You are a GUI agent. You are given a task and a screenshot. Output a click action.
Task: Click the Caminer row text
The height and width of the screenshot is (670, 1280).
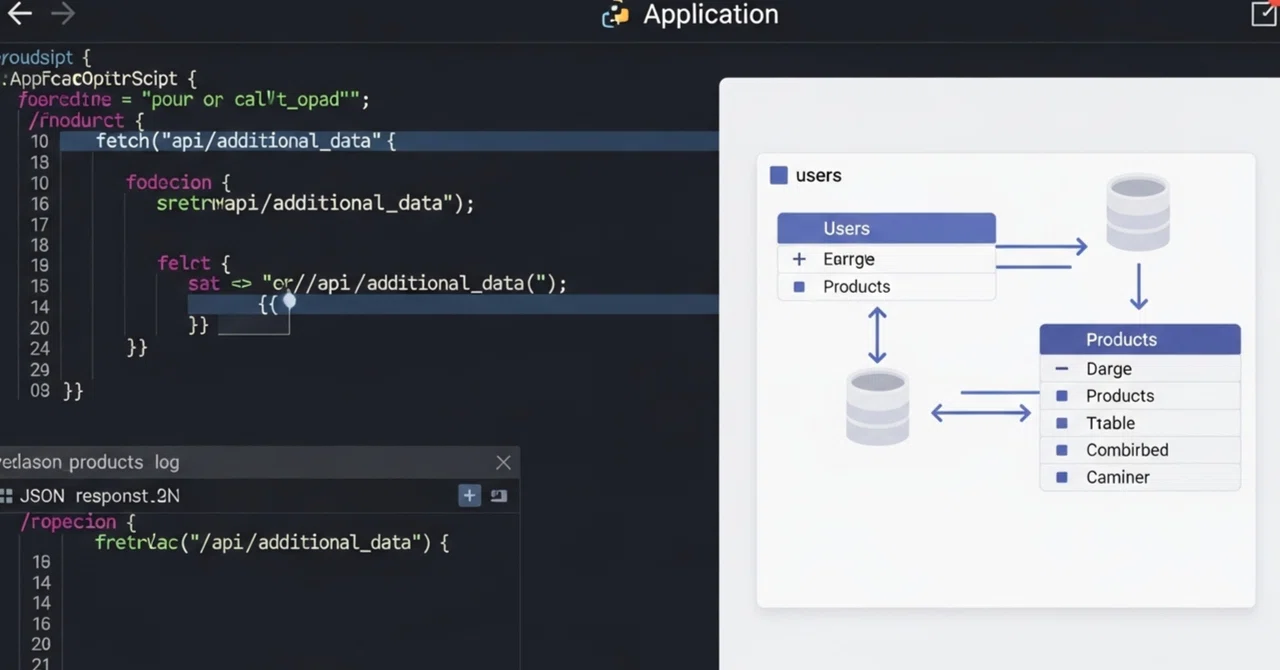pyautogui.click(x=1118, y=477)
